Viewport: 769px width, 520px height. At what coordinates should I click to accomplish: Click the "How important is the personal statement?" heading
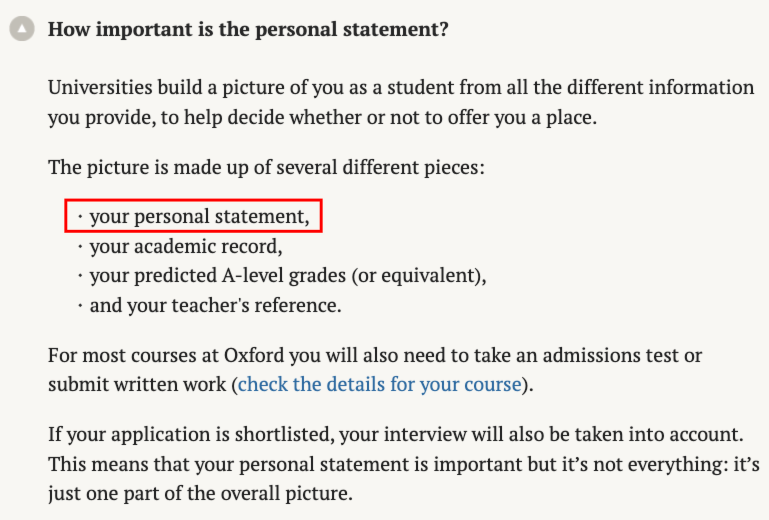pos(248,29)
